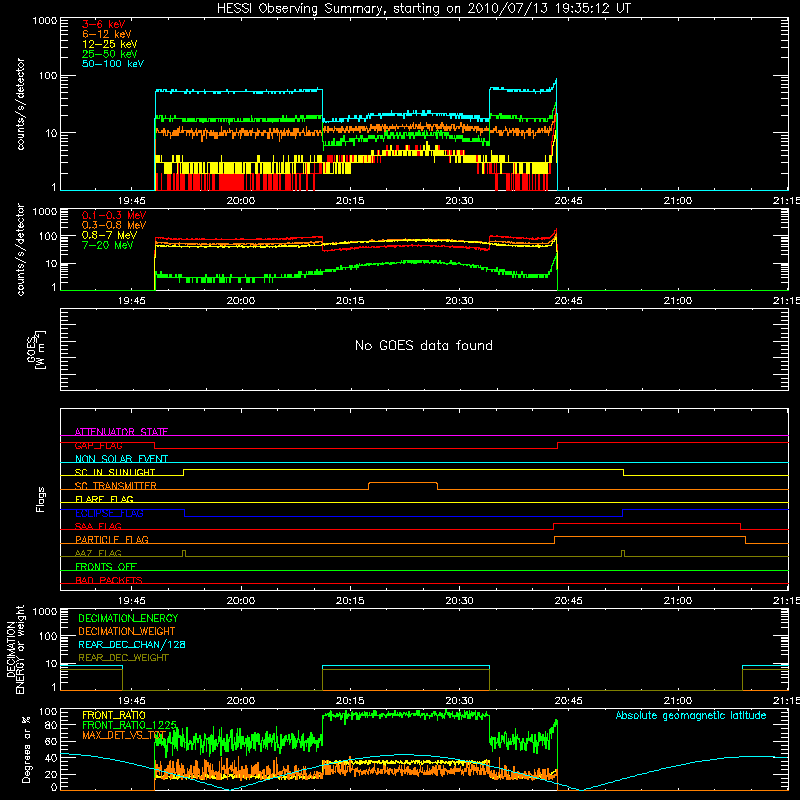Select the 'DECIMATION ENERGY or weight' axis label
Viewport: 800px width, 800px height.
coord(15,649)
